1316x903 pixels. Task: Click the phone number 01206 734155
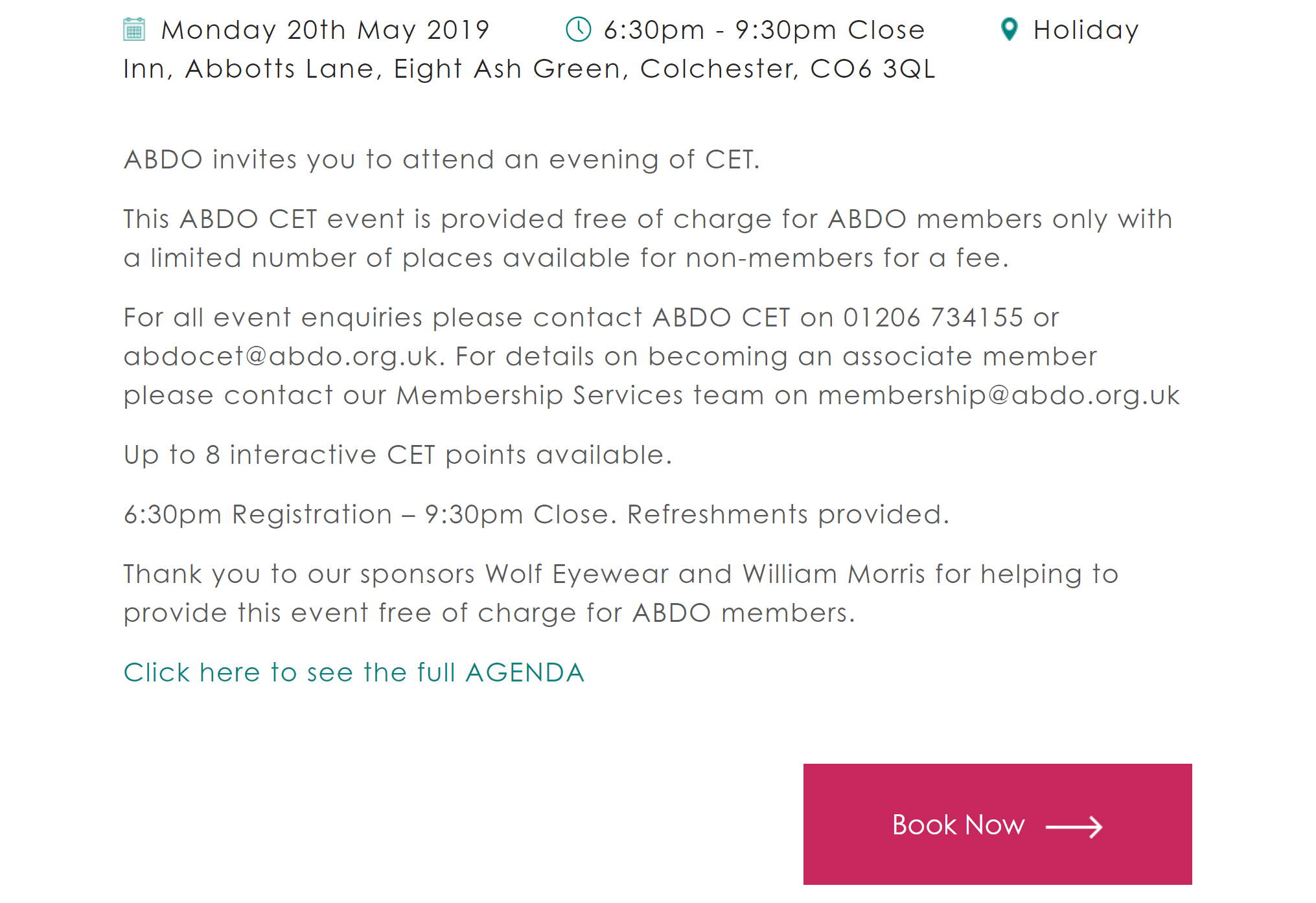932,318
